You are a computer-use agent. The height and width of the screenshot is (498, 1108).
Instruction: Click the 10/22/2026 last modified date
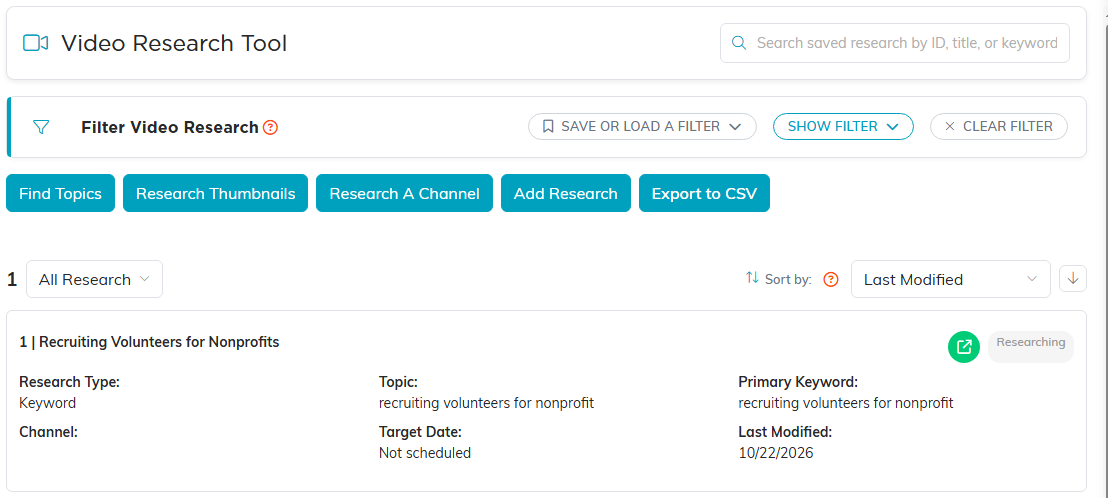click(x=776, y=453)
